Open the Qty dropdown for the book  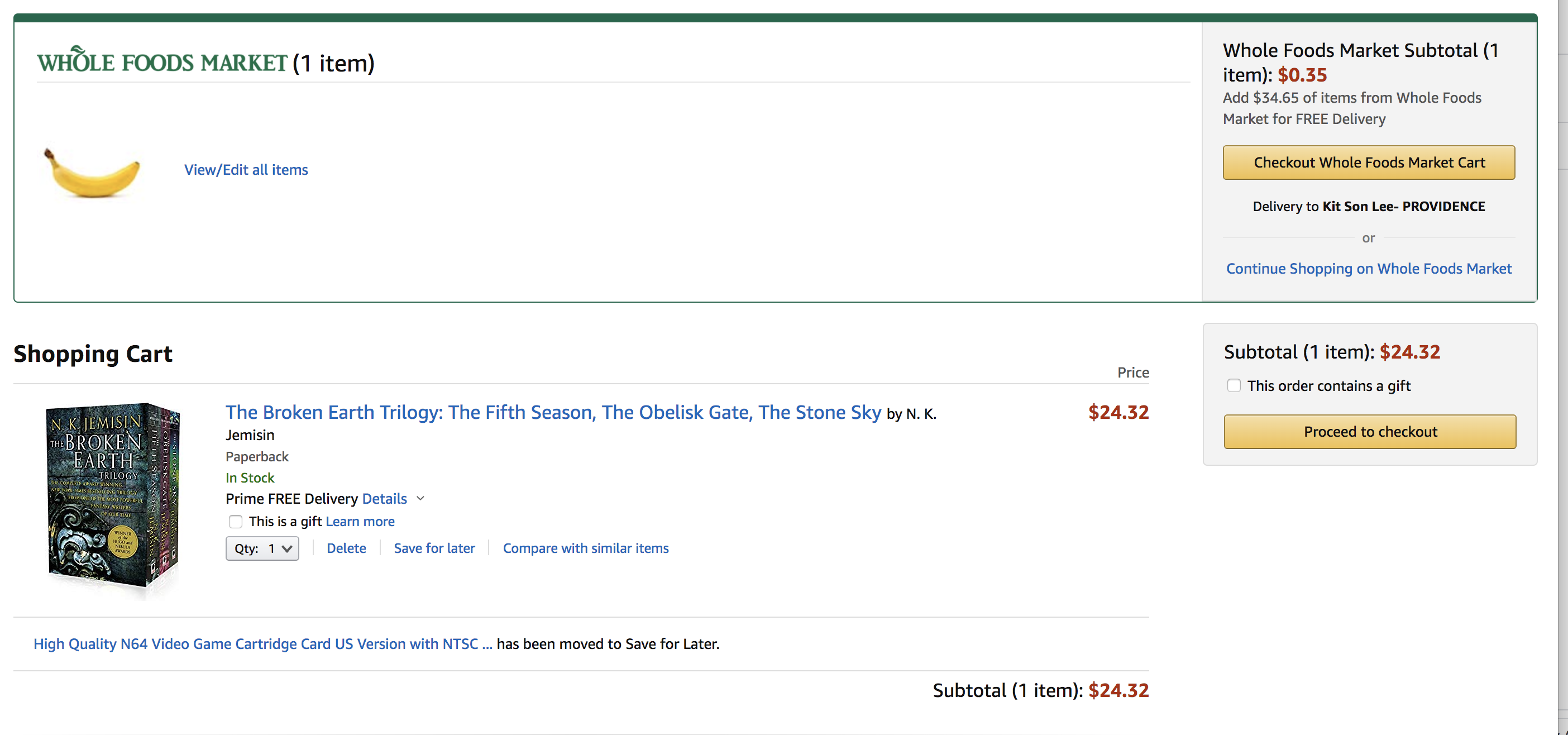click(x=262, y=548)
